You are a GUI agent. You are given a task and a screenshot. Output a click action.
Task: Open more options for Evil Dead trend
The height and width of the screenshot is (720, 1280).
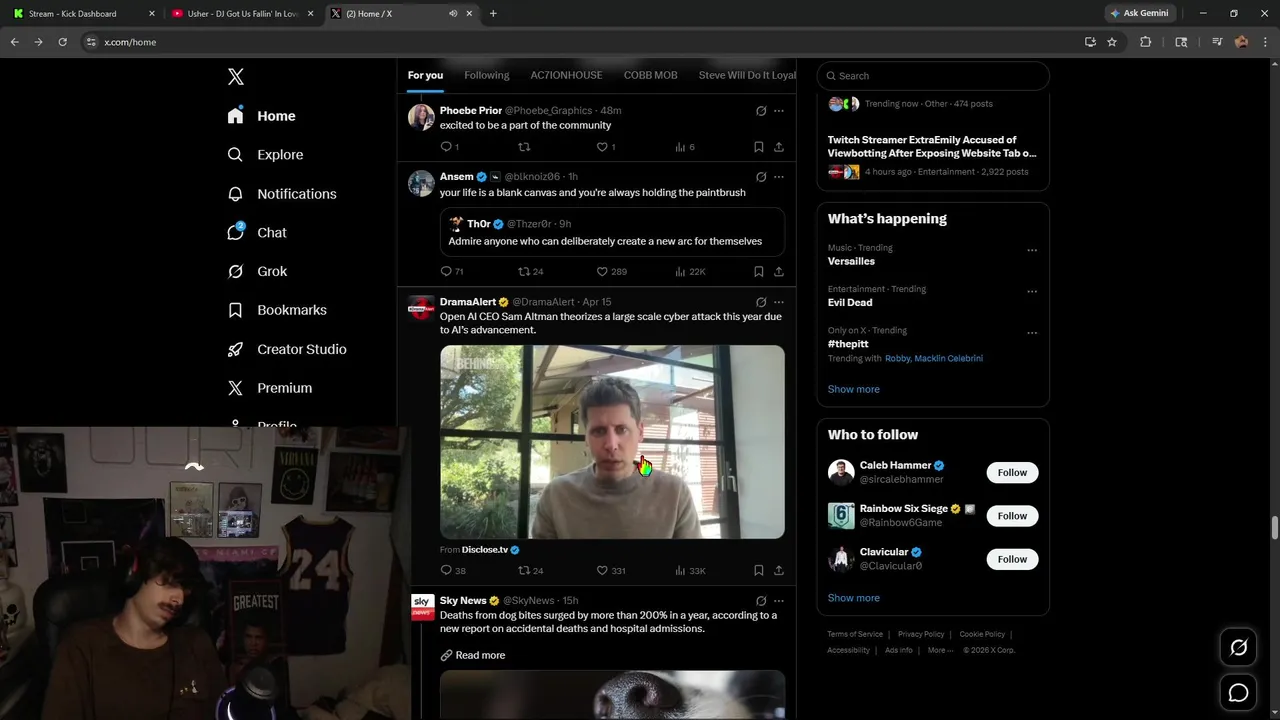tap(1032, 291)
